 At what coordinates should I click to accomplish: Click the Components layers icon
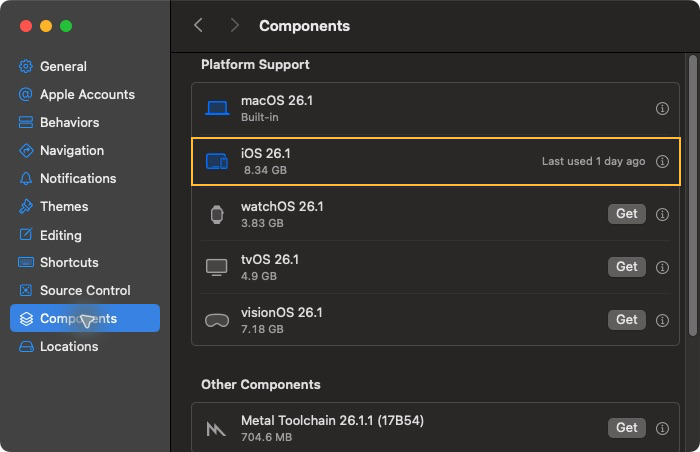tap(26, 318)
